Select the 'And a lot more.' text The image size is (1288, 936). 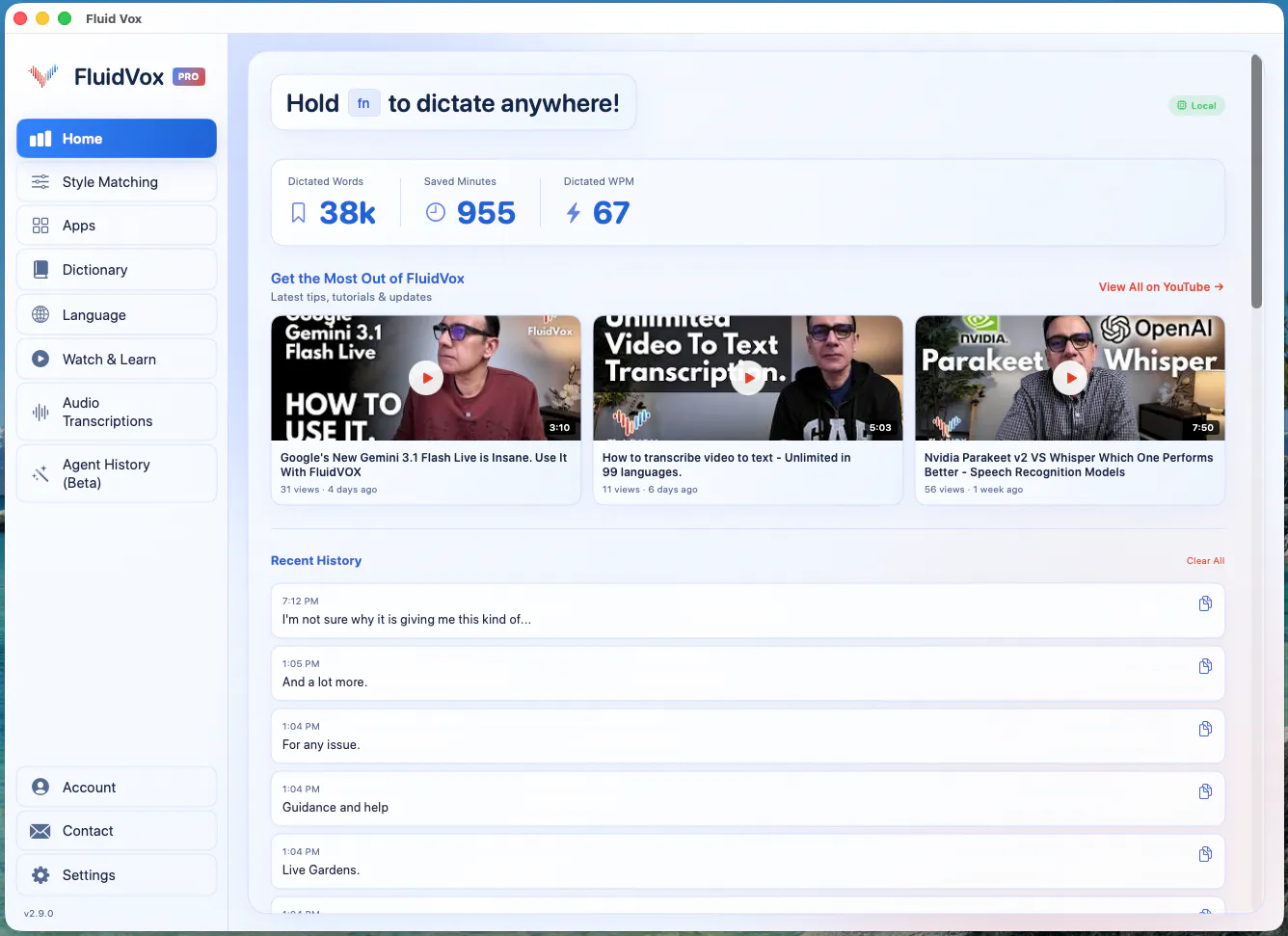(x=325, y=682)
